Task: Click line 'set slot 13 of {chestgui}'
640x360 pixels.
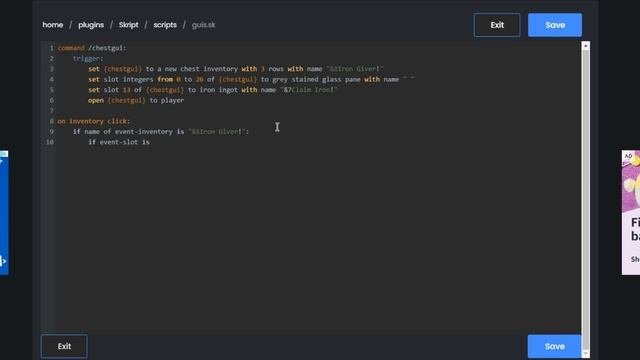Action: tap(212, 90)
